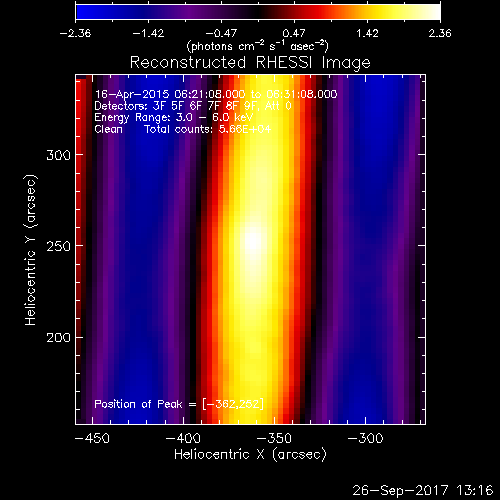Click the colorbar units text 'photons cm-2 s-1 asec-2'
Image resolution: width=500 pixels, height=500 pixels.
pyautogui.click(x=258, y=46)
